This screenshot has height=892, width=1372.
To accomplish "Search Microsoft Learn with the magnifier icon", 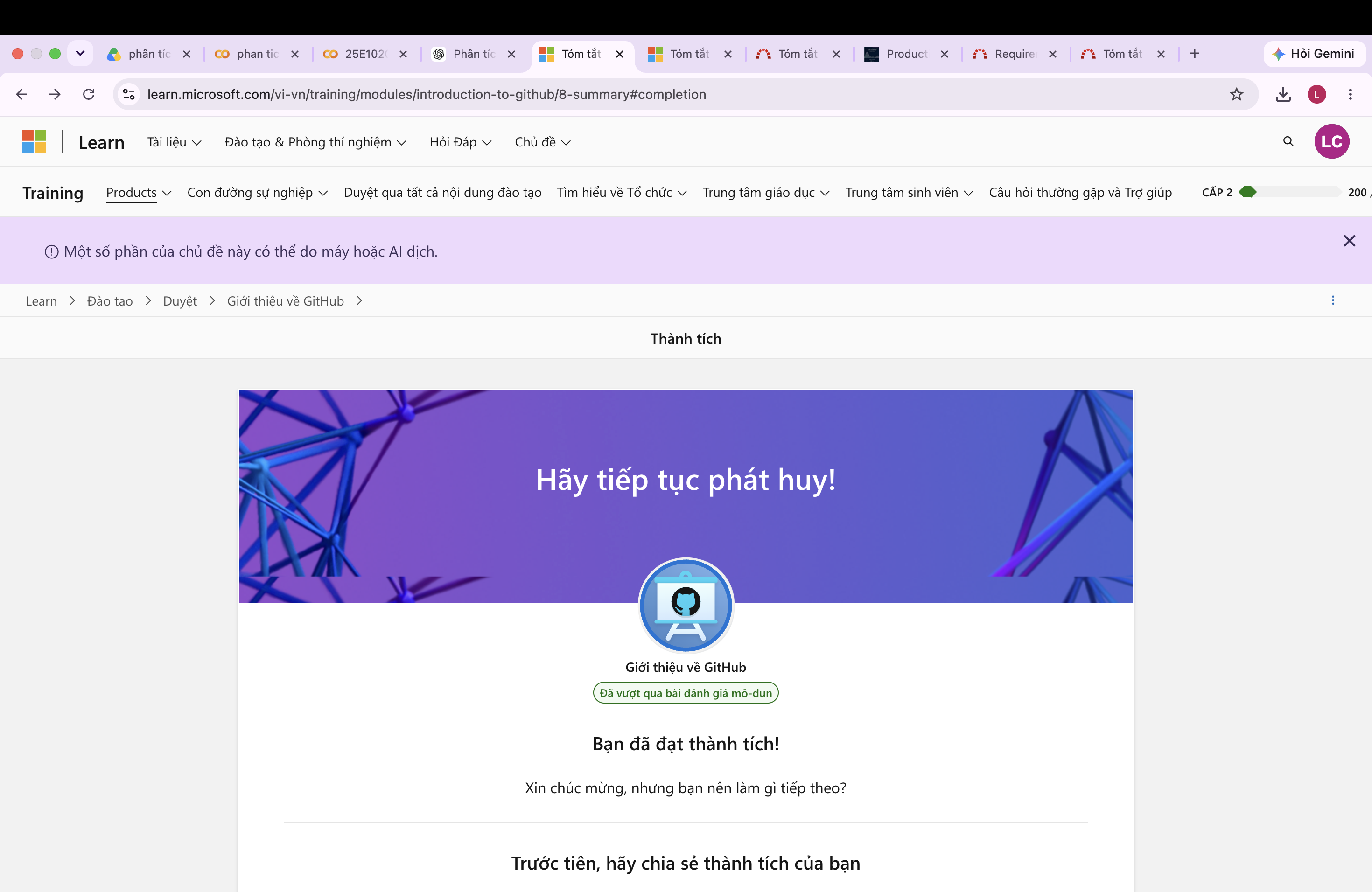I will click(x=1288, y=141).
